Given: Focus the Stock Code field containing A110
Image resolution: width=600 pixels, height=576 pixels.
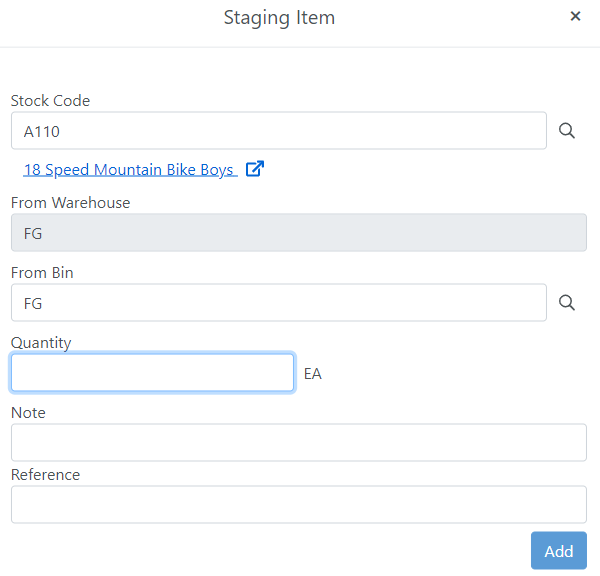Looking at the screenshot, I should (x=278, y=131).
